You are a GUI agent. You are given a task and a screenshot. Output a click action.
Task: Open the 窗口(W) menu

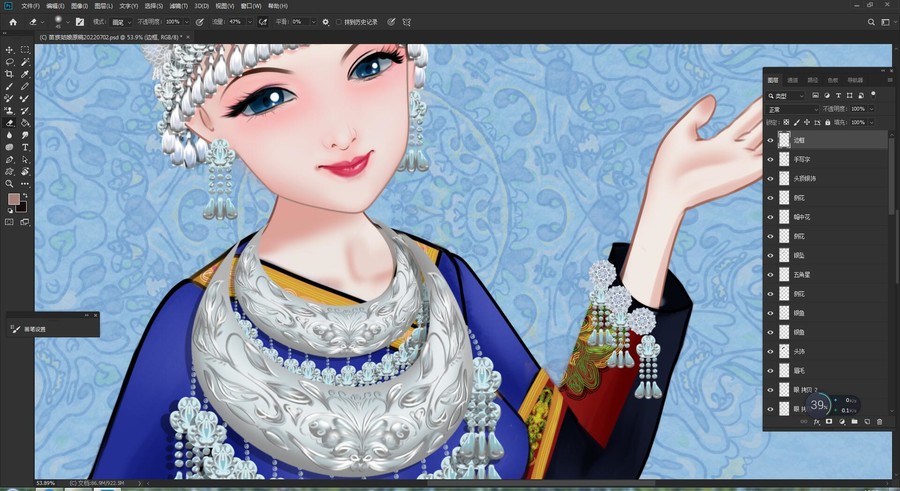coord(251,6)
